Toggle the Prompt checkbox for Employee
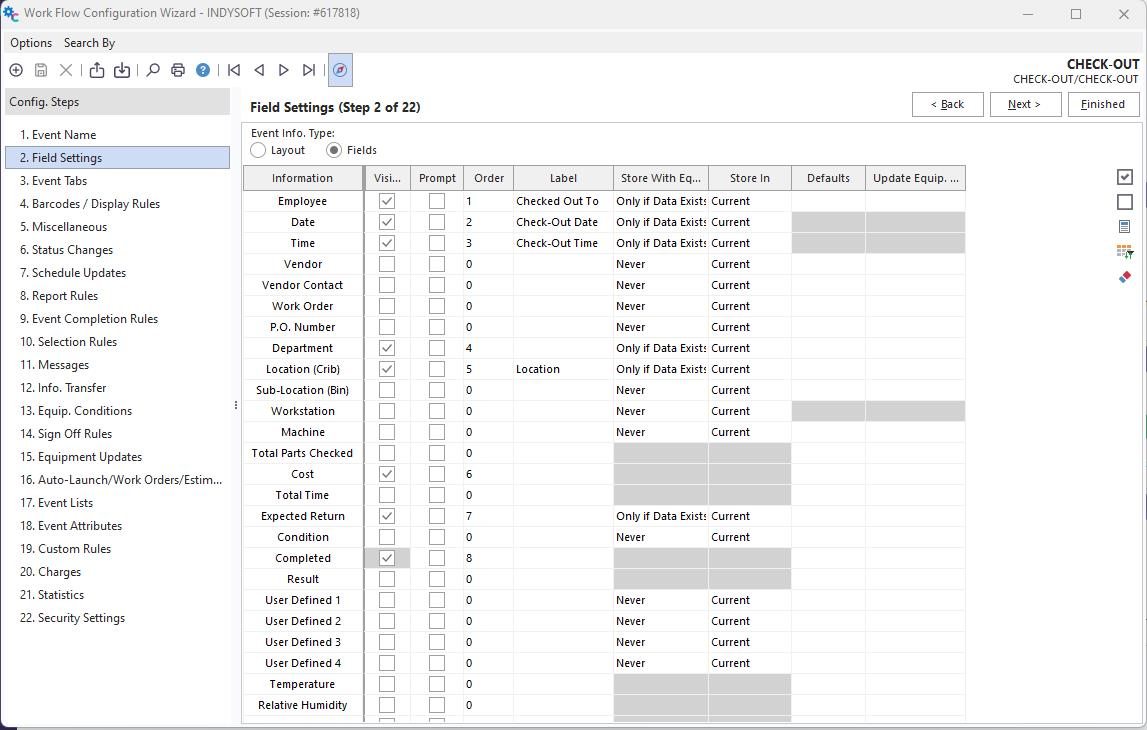Image resolution: width=1147 pixels, height=730 pixels. [437, 201]
